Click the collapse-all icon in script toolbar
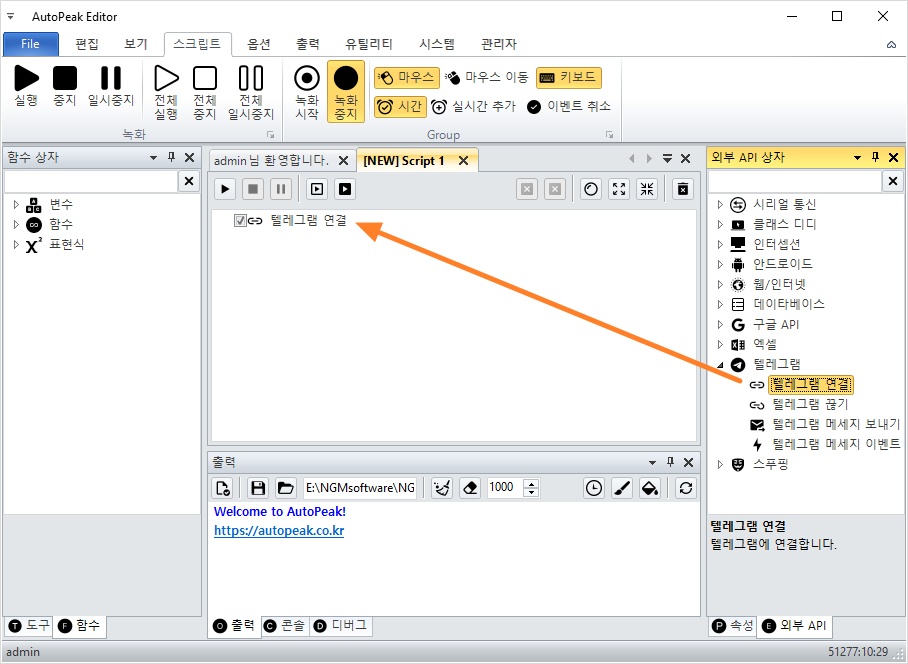The image size is (908, 664). 647,189
